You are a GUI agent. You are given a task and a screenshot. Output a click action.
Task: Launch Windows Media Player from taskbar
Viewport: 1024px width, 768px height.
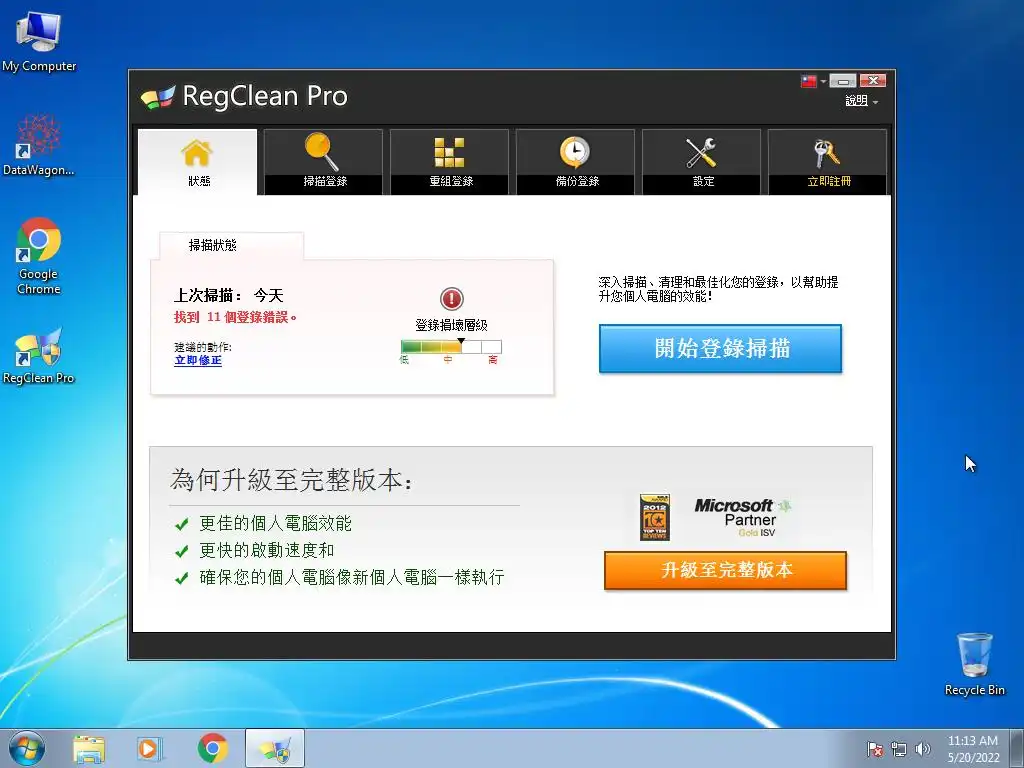pyautogui.click(x=150, y=749)
